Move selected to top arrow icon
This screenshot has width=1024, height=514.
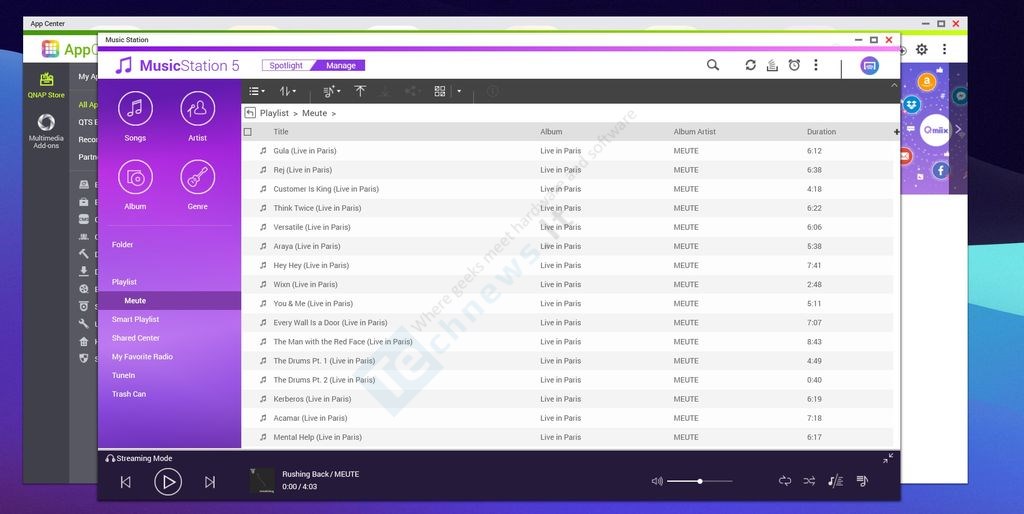point(360,91)
